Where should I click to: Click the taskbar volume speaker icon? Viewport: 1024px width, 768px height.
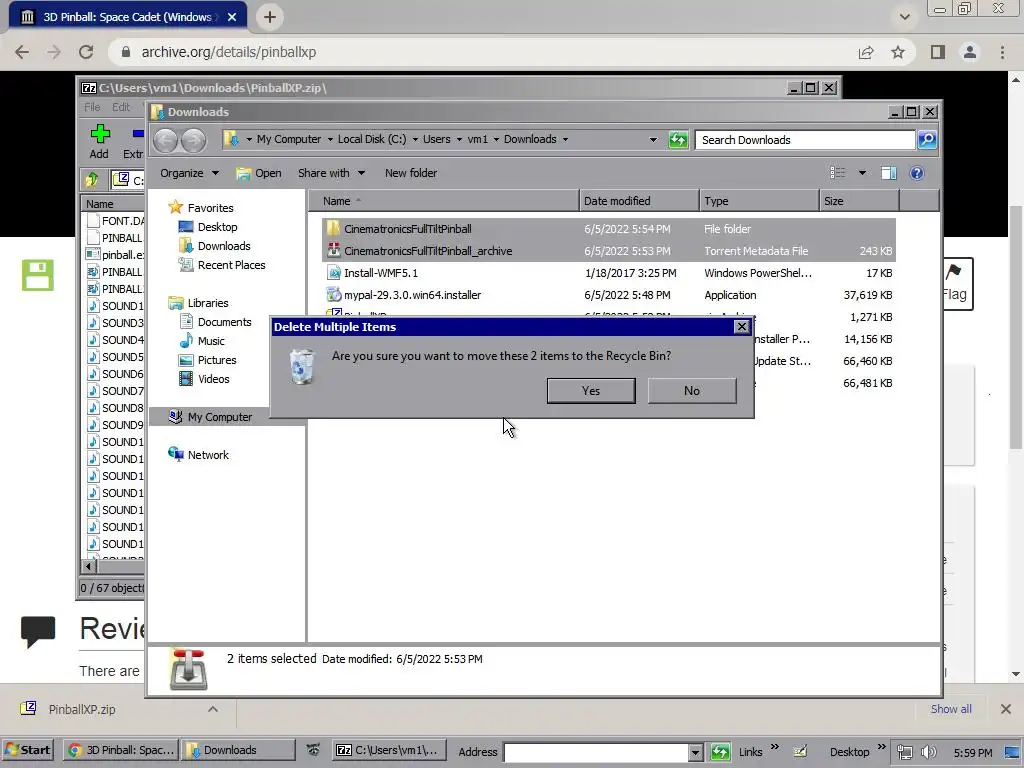click(928, 752)
